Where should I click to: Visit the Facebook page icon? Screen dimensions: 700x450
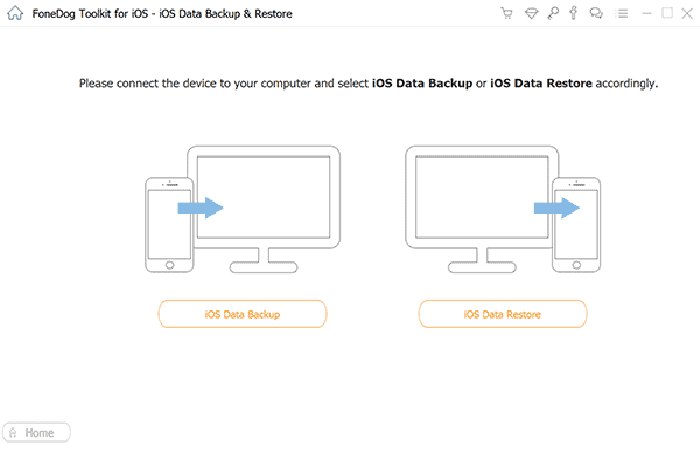tap(573, 13)
